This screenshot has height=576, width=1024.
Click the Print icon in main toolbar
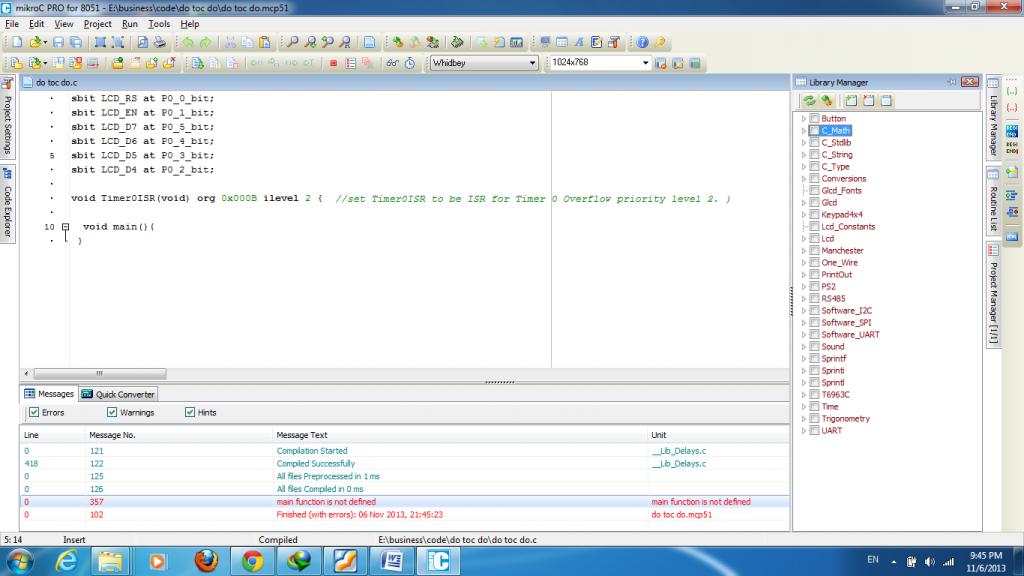(160, 43)
